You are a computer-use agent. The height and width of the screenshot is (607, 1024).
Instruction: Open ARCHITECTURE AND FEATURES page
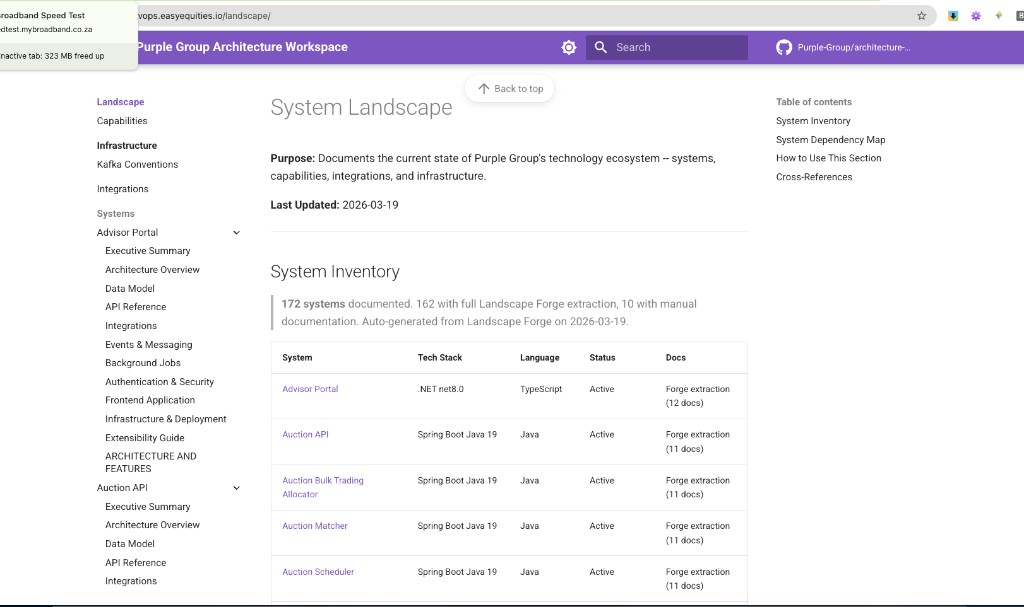pos(151,463)
